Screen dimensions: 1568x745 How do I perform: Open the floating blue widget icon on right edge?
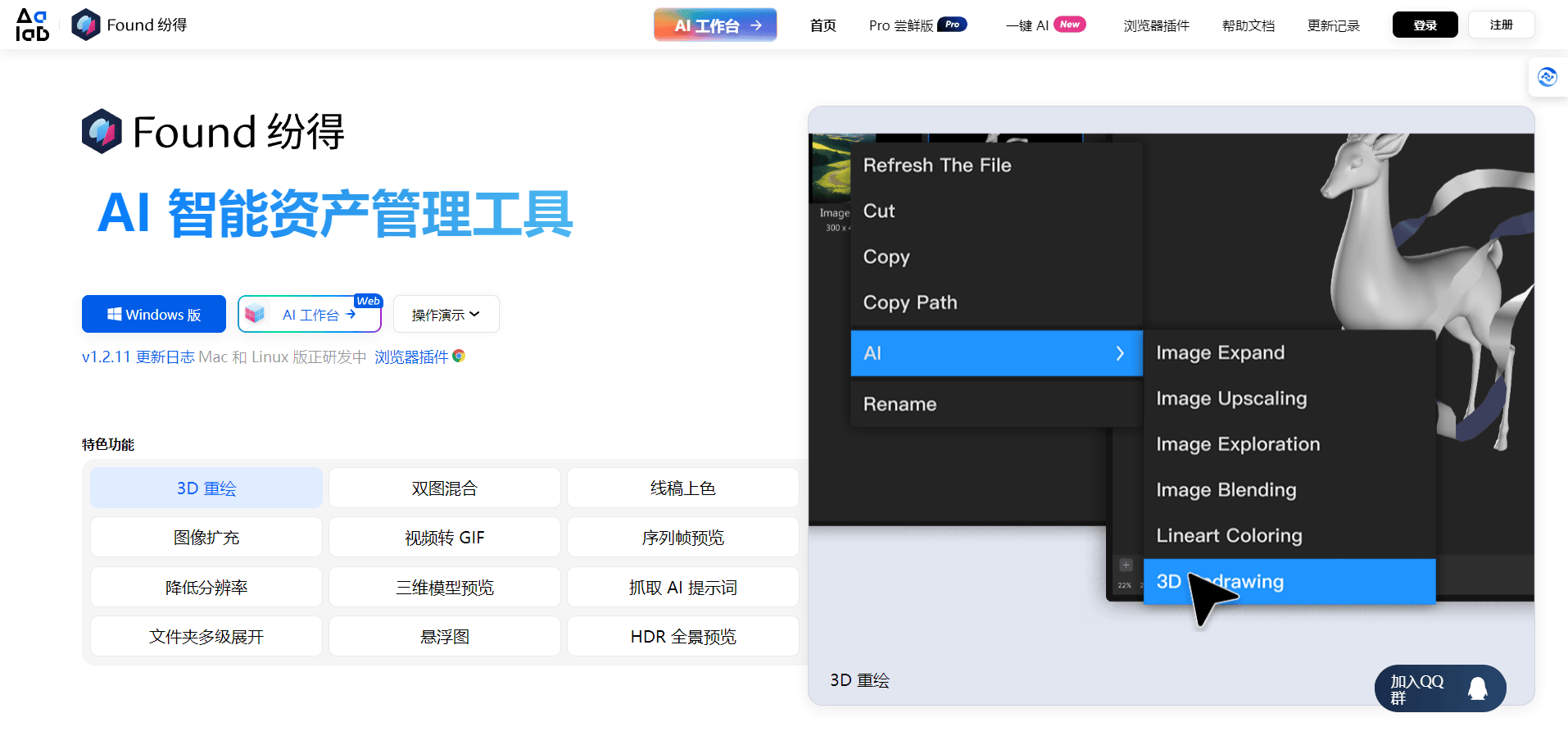coord(1548,76)
